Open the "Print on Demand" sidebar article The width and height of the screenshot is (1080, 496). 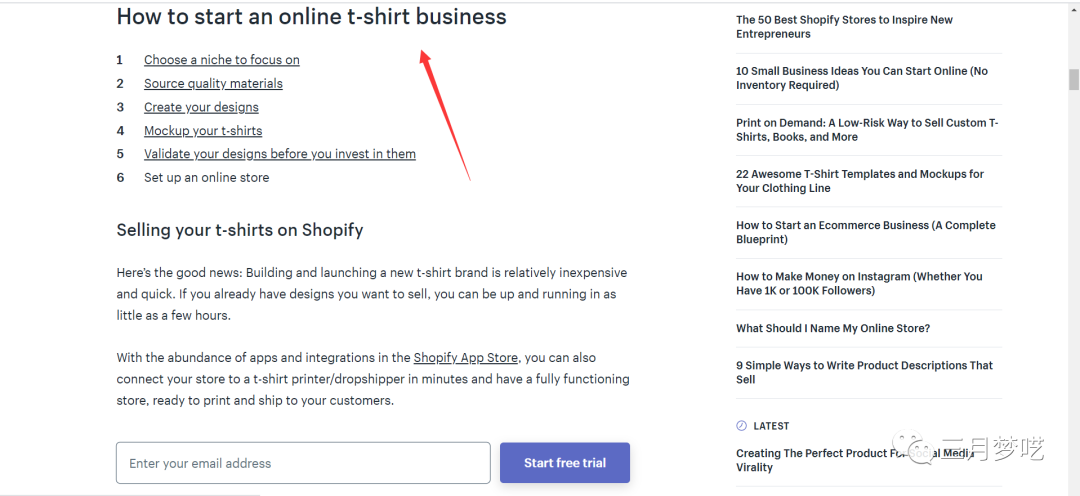[866, 130]
